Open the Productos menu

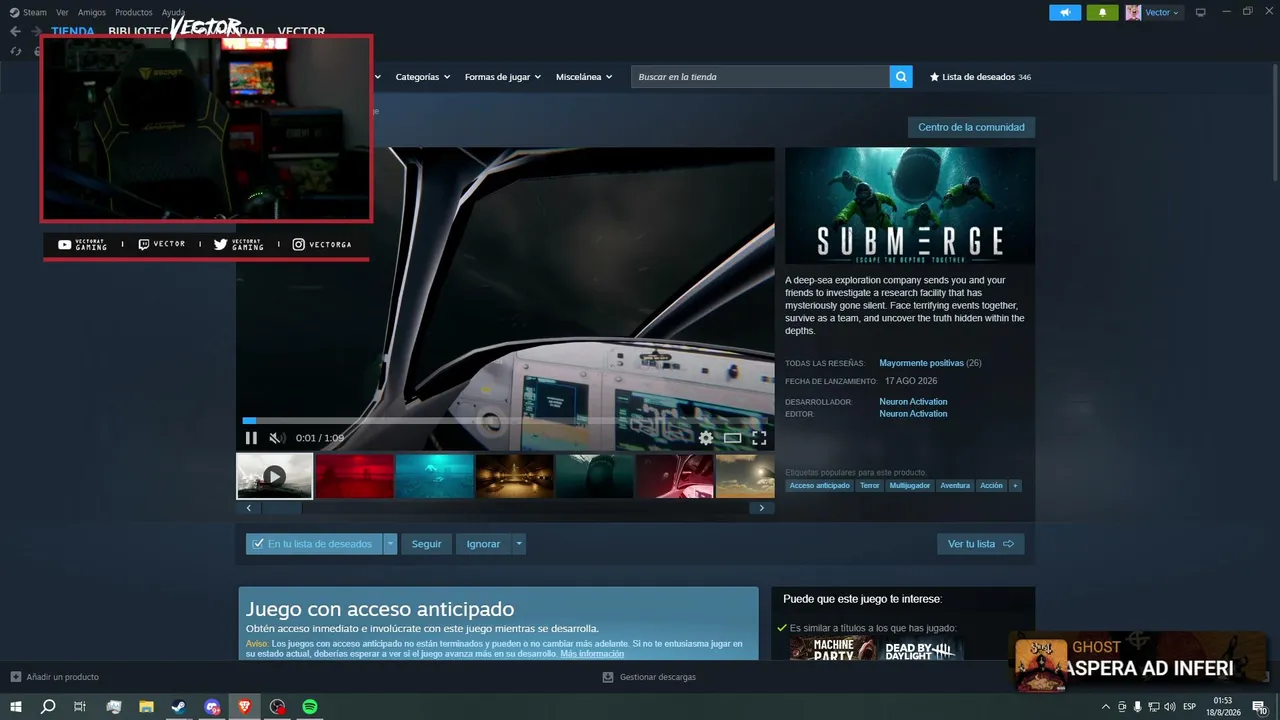[x=134, y=12]
